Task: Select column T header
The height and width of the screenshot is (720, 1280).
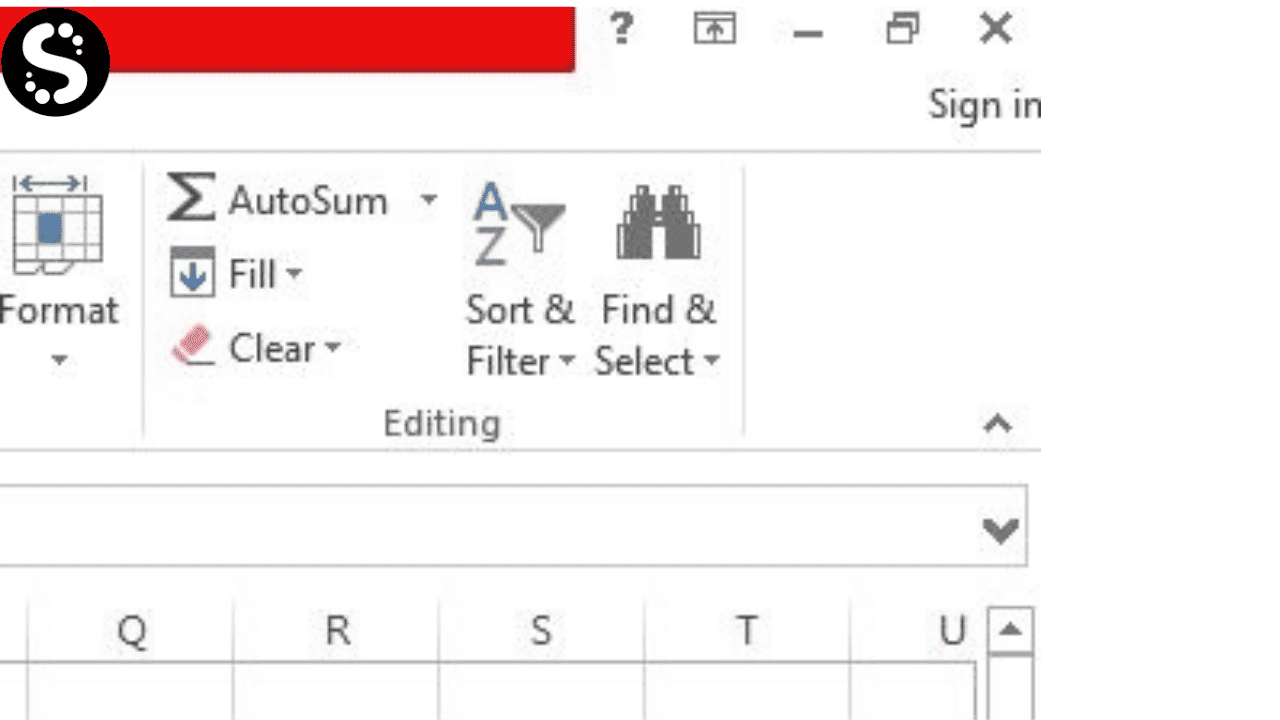Action: pos(747,631)
